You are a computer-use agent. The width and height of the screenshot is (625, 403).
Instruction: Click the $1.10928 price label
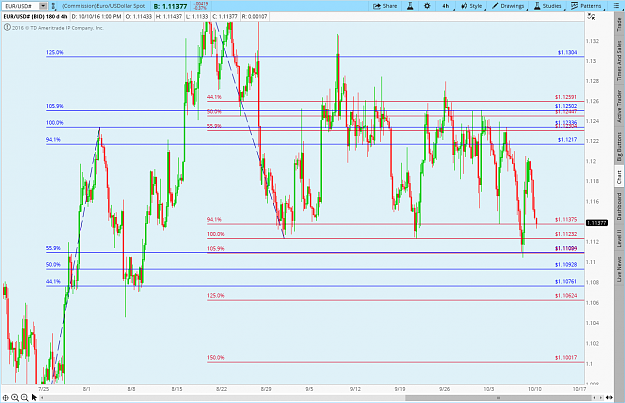566,265
